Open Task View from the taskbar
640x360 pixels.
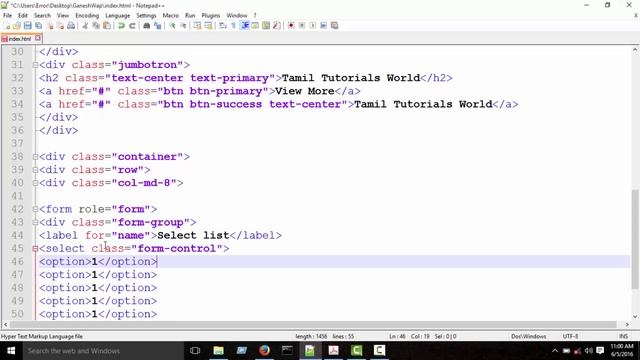pos(195,351)
